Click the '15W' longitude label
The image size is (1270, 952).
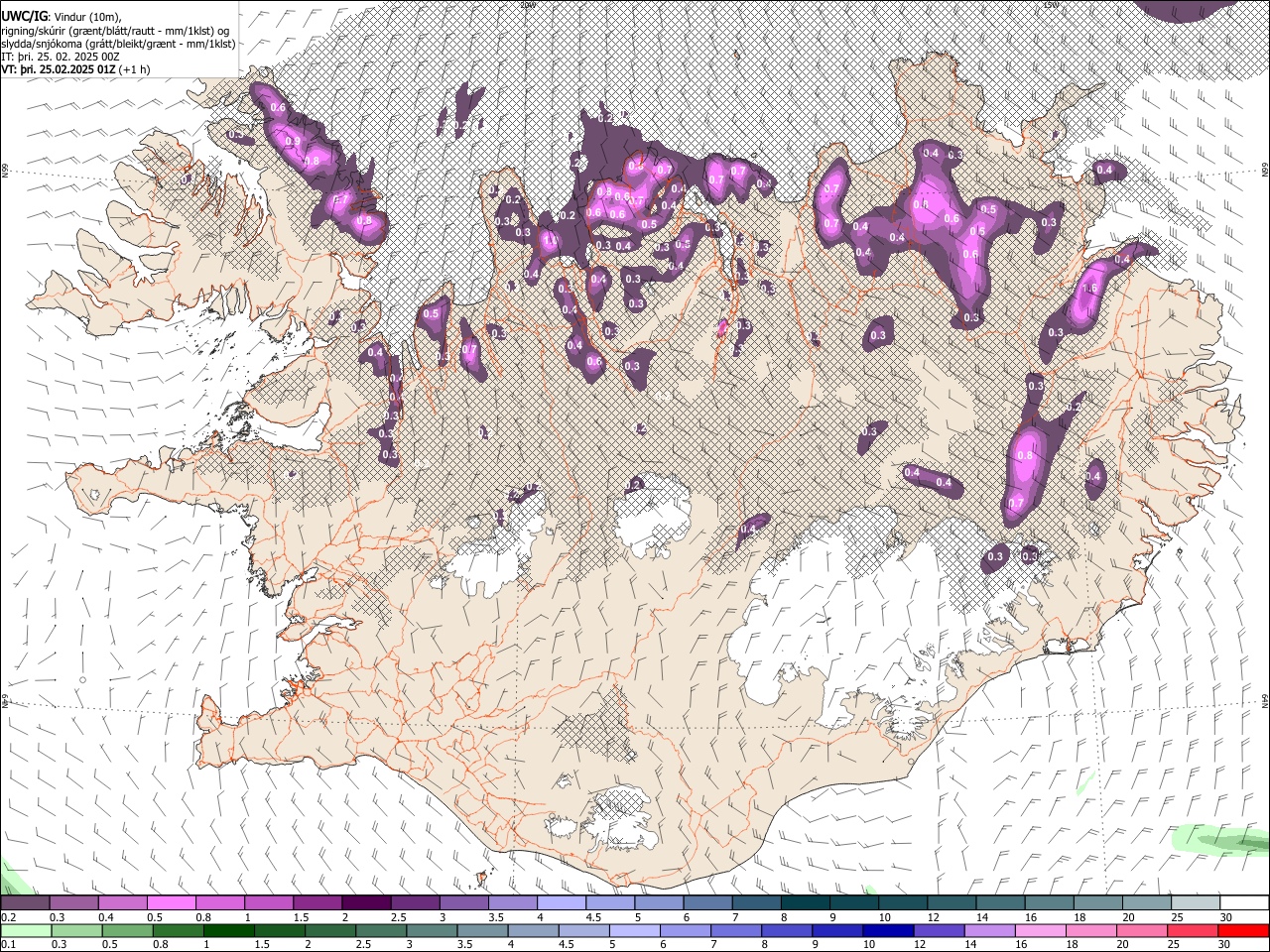1051,5
